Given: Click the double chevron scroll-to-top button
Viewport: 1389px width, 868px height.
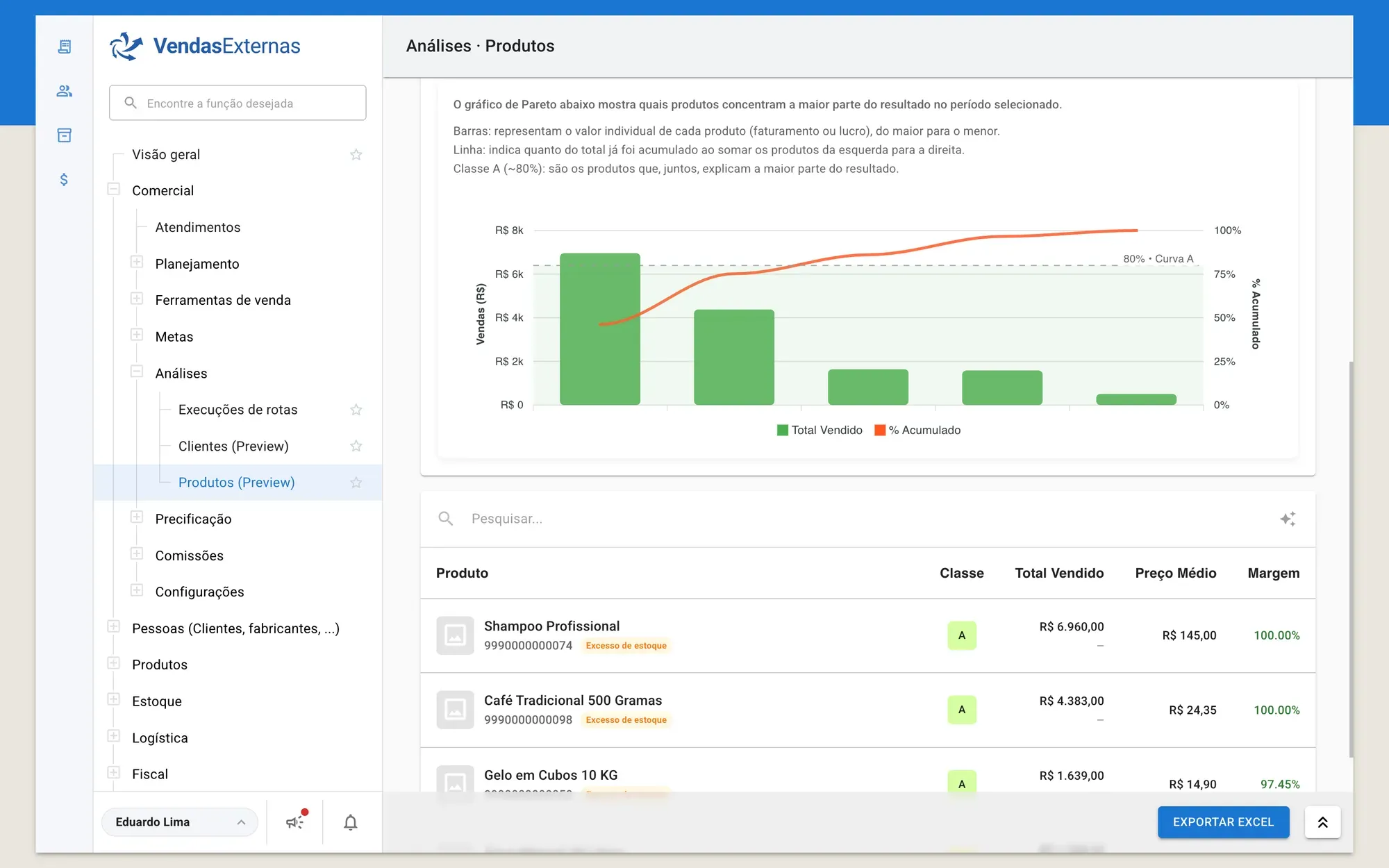Looking at the screenshot, I should pos(1322,822).
